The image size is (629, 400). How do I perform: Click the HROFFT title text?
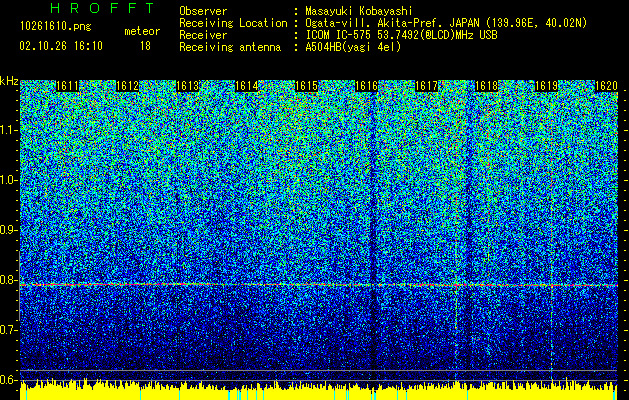103,8
